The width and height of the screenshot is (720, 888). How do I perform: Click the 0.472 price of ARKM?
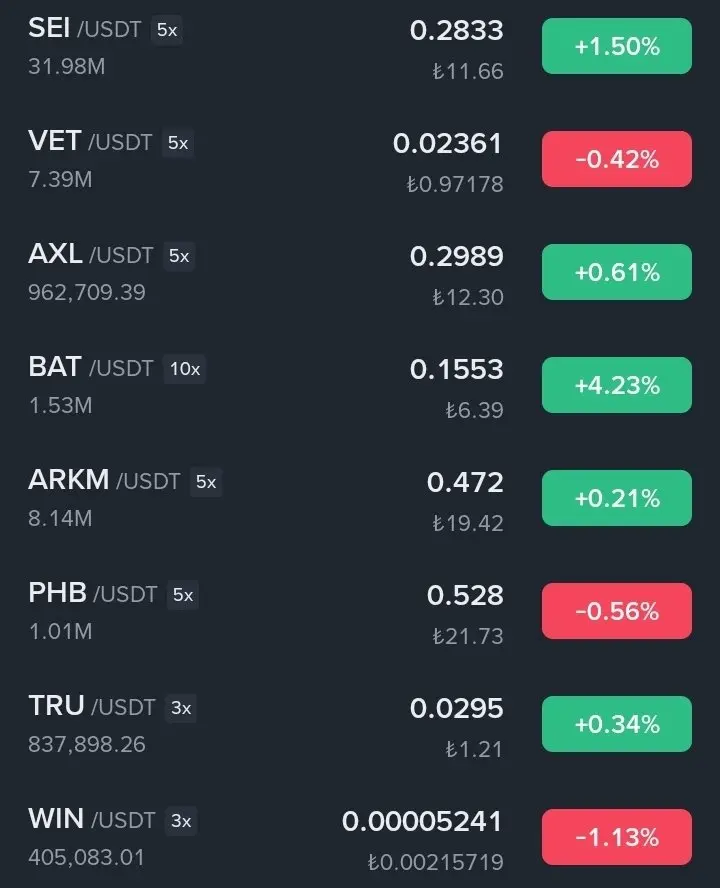(465, 483)
